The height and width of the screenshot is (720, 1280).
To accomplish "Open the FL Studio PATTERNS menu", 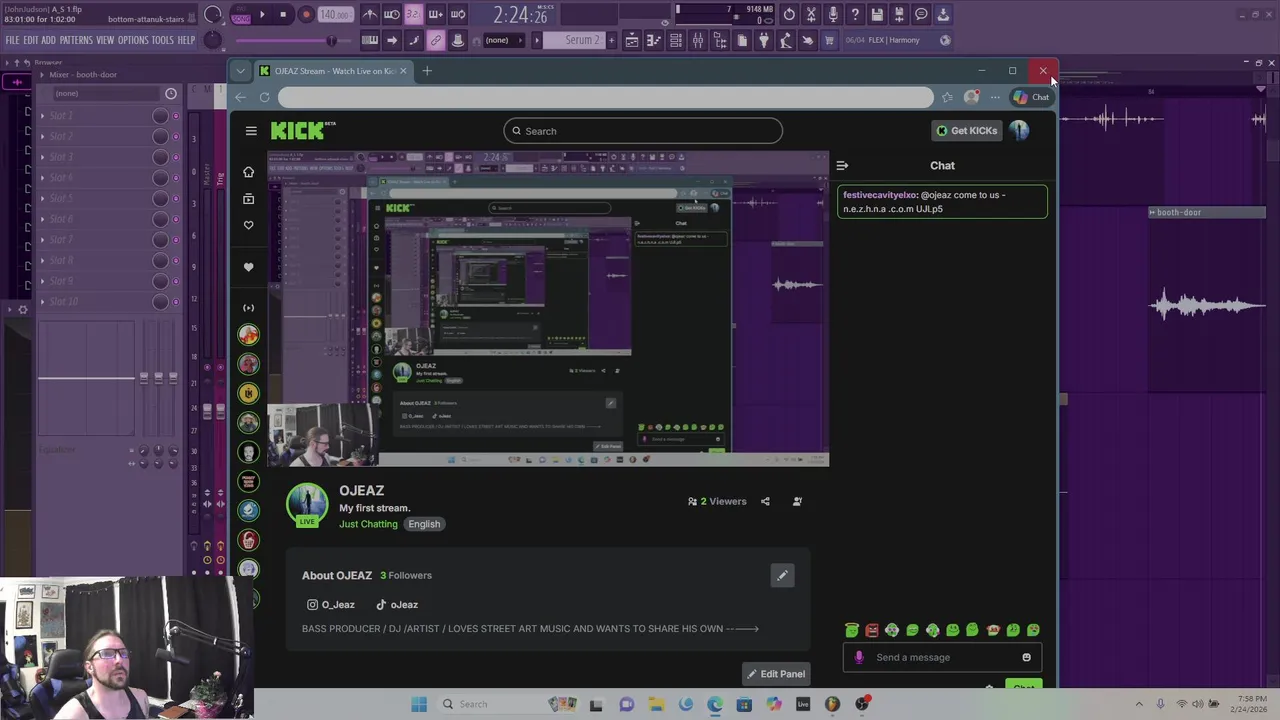I will pyautogui.click(x=76, y=41).
